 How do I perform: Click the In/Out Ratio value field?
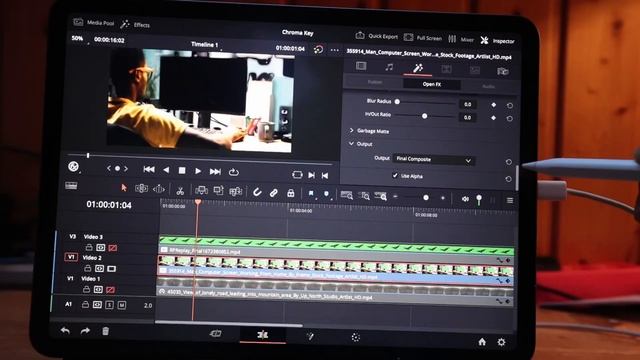coord(468,118)
